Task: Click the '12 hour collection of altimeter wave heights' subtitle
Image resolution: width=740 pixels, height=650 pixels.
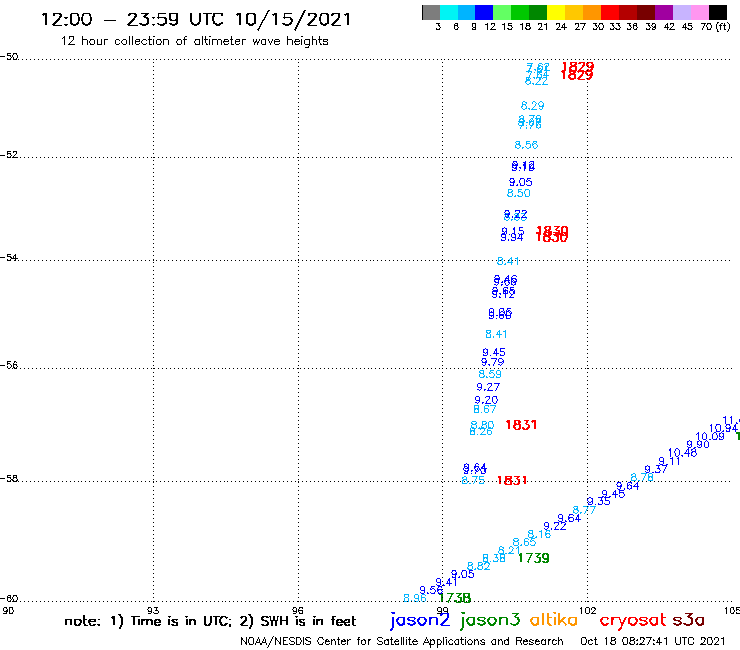Action: click(x=194, y=41)
